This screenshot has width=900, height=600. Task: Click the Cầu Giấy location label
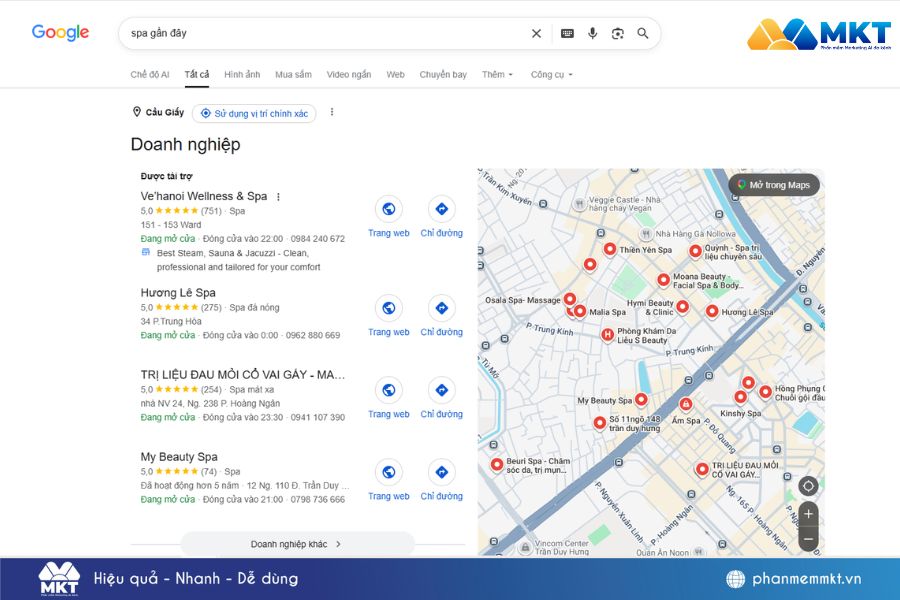click(x=165, y=113)
